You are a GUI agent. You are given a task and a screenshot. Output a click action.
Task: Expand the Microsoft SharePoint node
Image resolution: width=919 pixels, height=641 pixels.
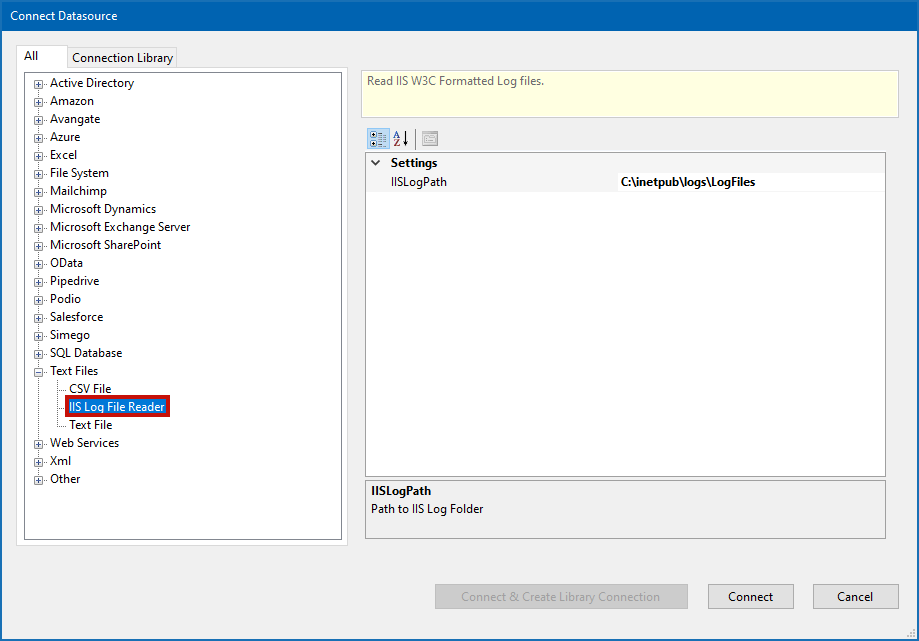(39, 246)
